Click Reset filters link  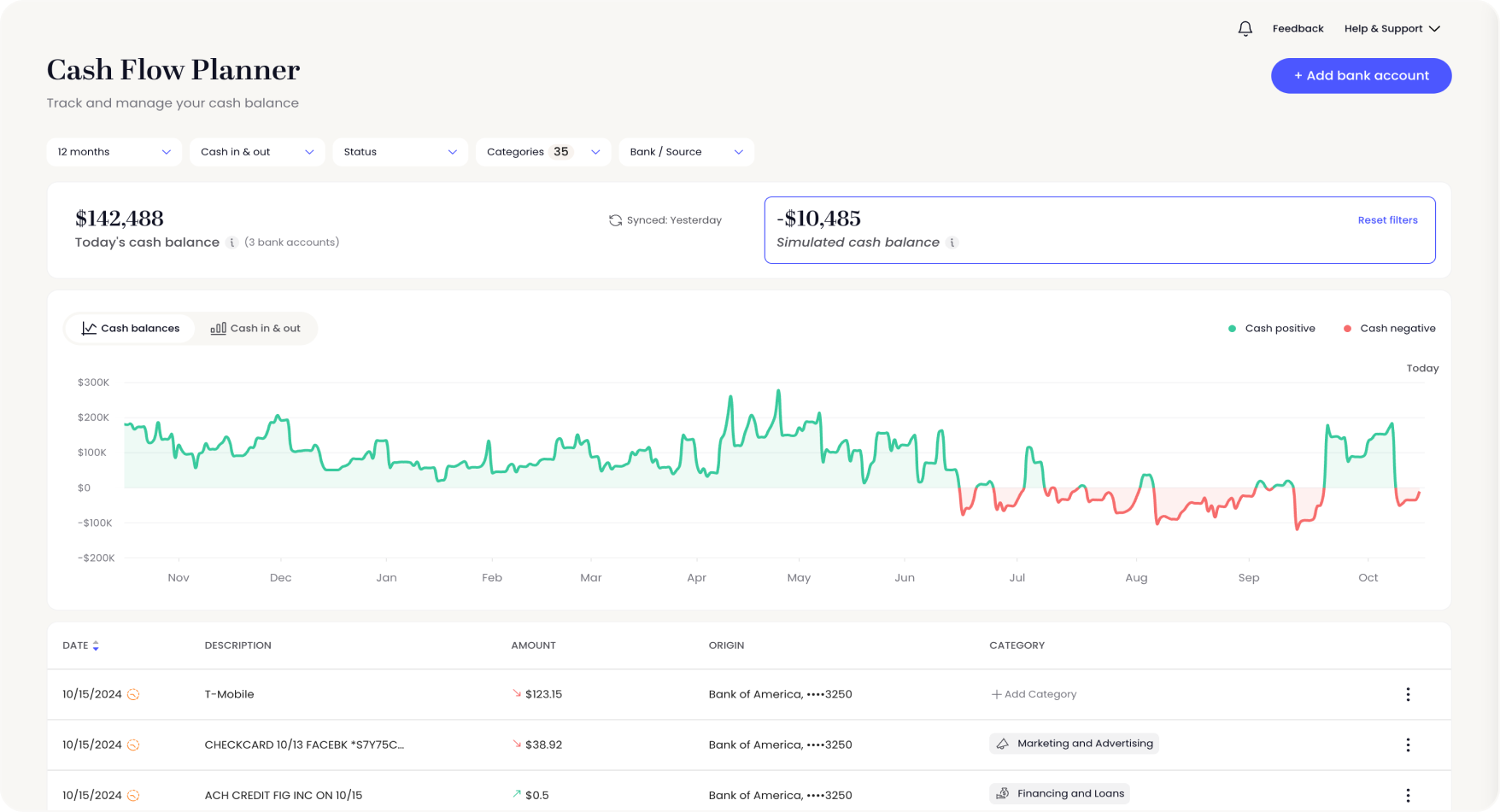tap(1387, 220)
